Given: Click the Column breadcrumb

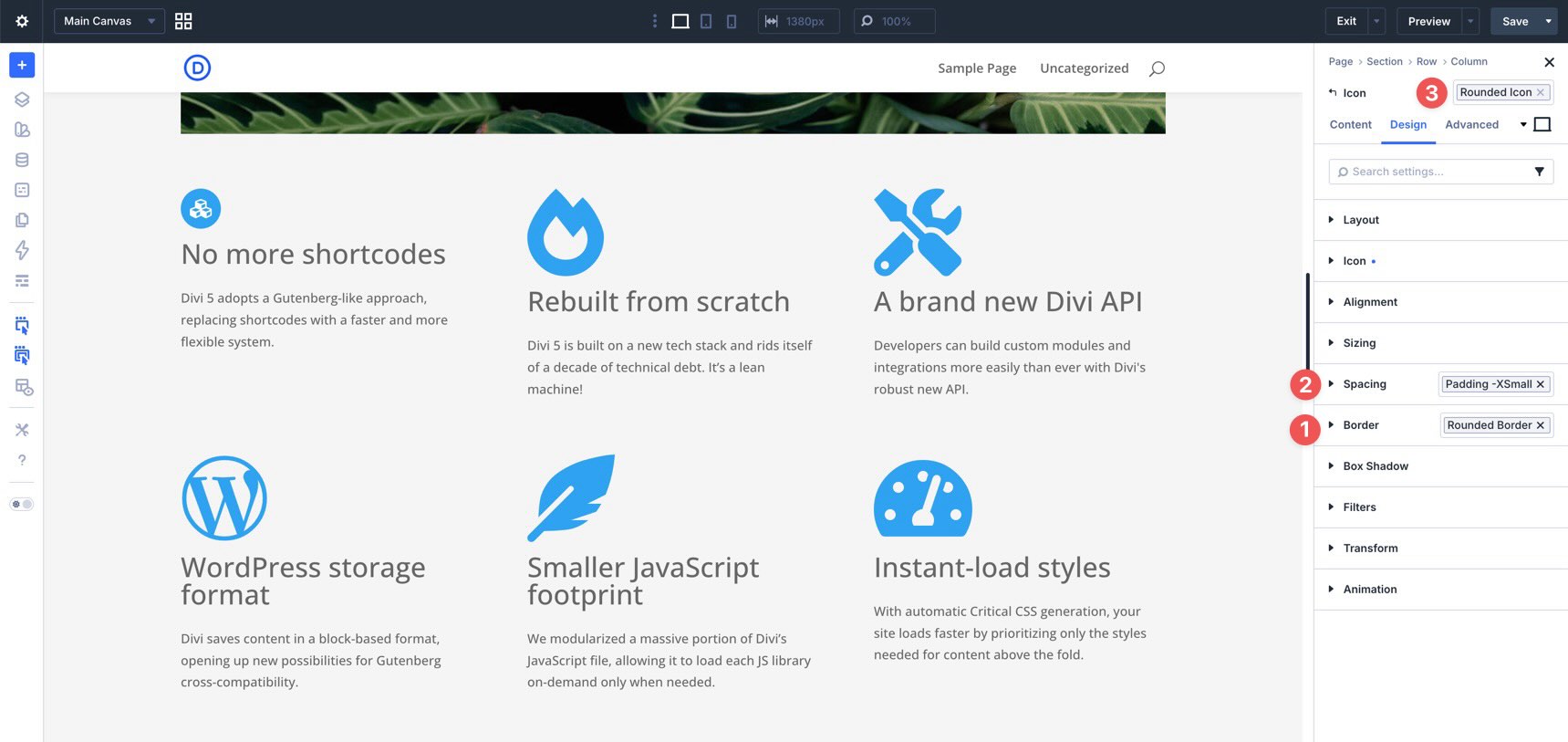Looking at the screenshot, I should click(1469, 62).
